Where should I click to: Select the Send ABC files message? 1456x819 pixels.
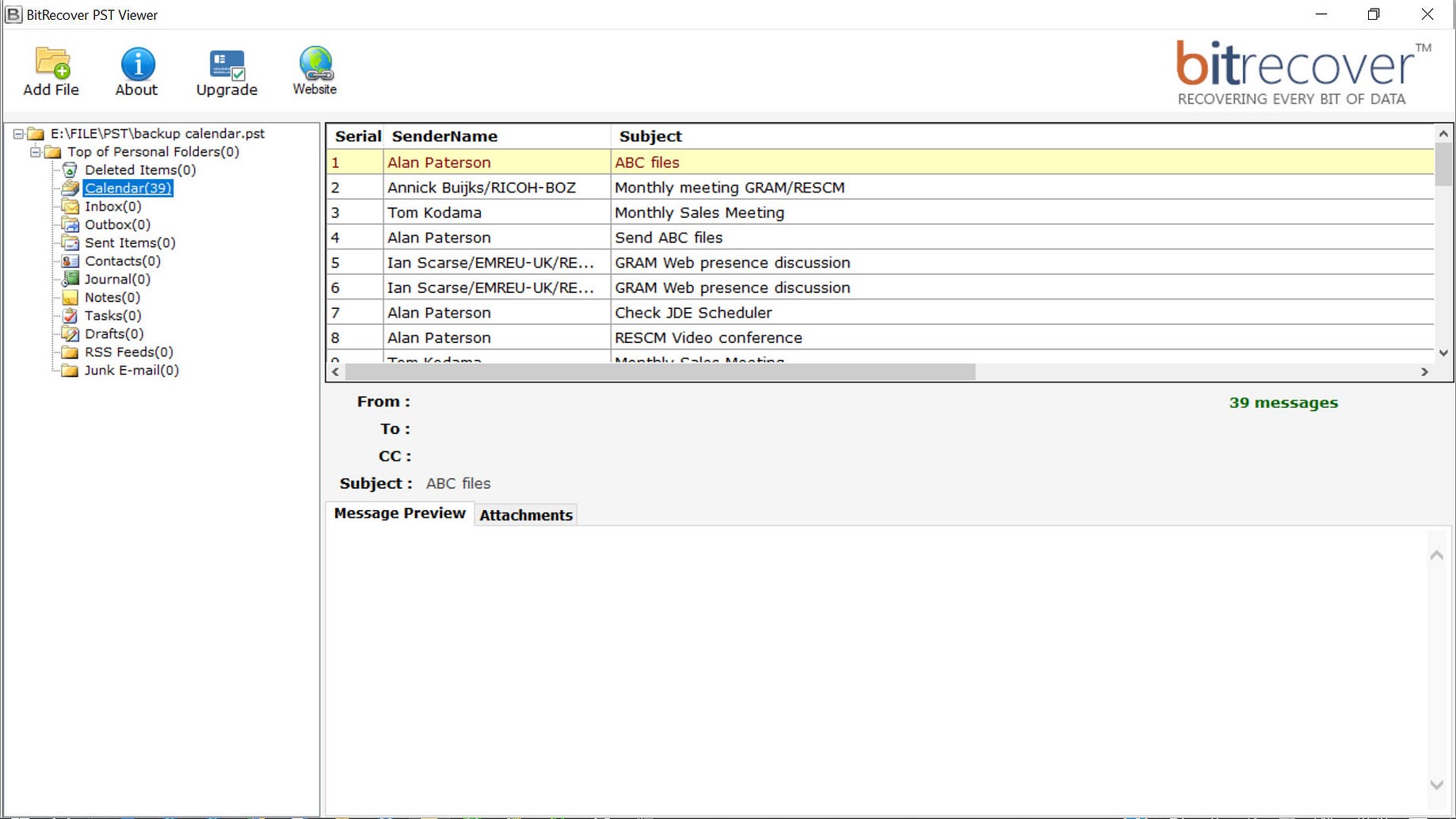pyautogui.click(x=880, y=238)
